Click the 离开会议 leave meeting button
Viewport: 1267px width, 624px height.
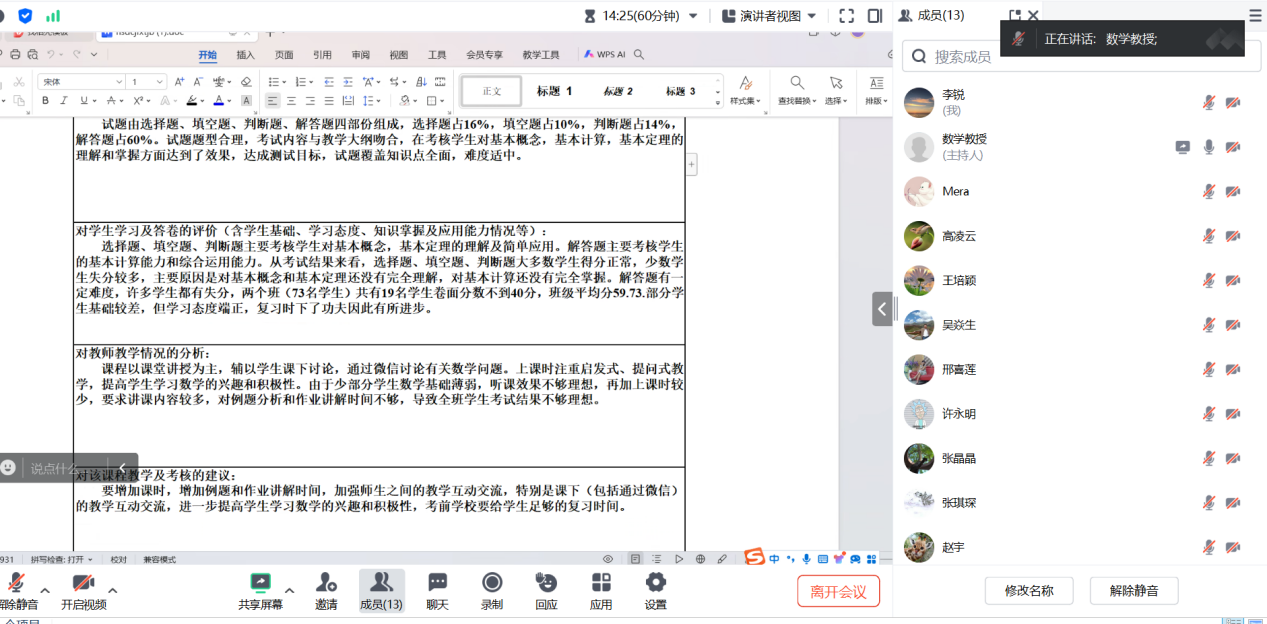pyautogui.click(x=838, y=591)
